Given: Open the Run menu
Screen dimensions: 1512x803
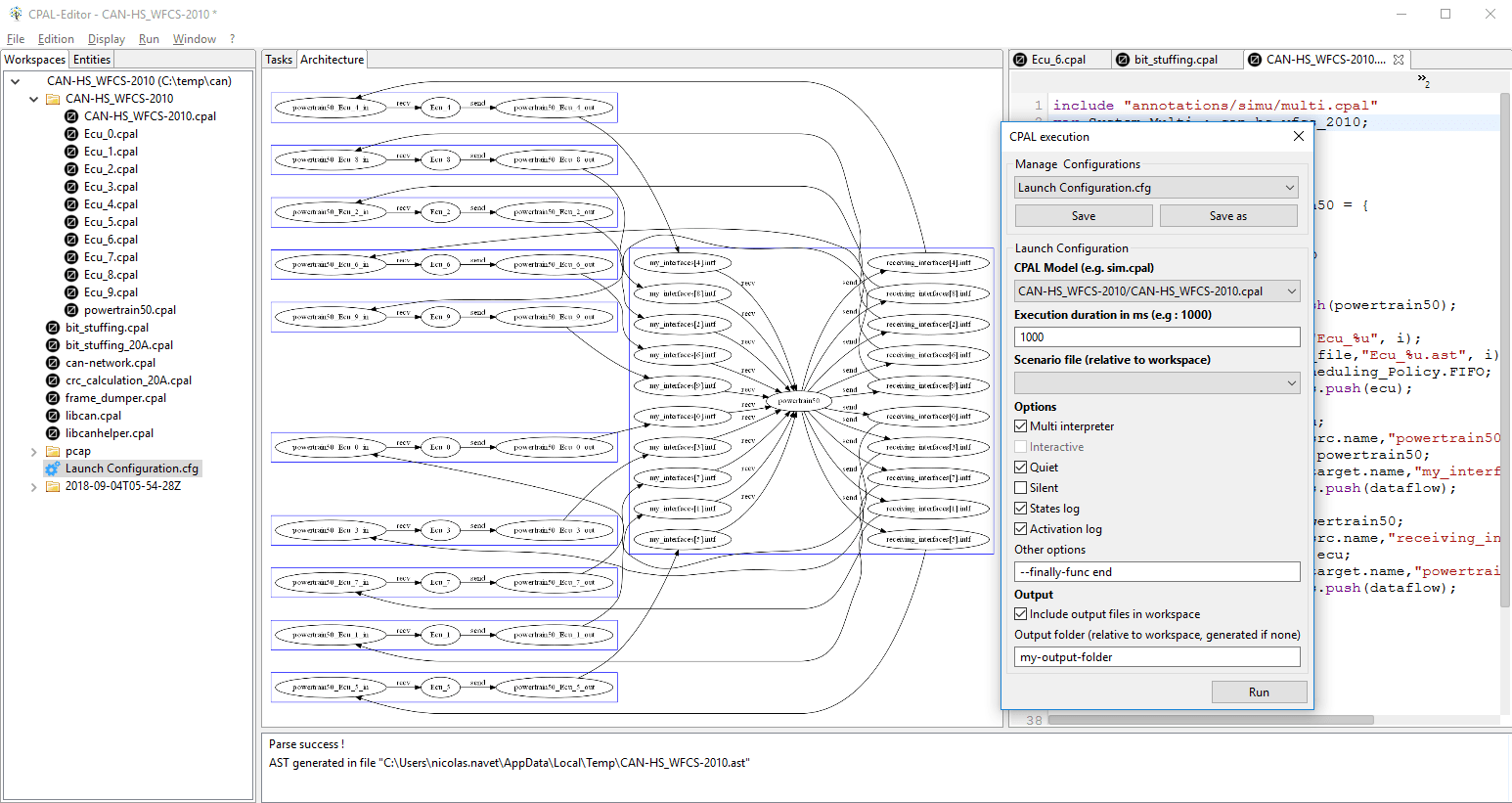Looking at the screenshot, I should tap(149, 39).
